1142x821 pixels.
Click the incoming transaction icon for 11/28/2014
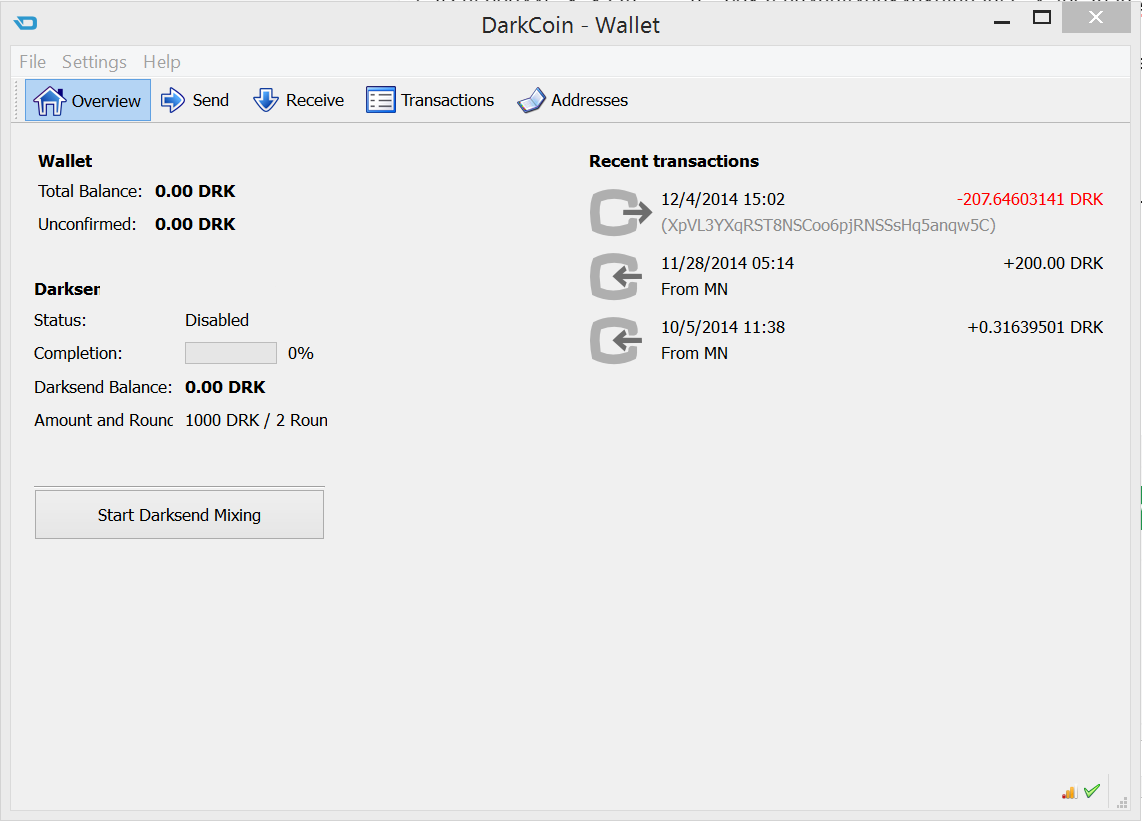[x=616, y=276]
